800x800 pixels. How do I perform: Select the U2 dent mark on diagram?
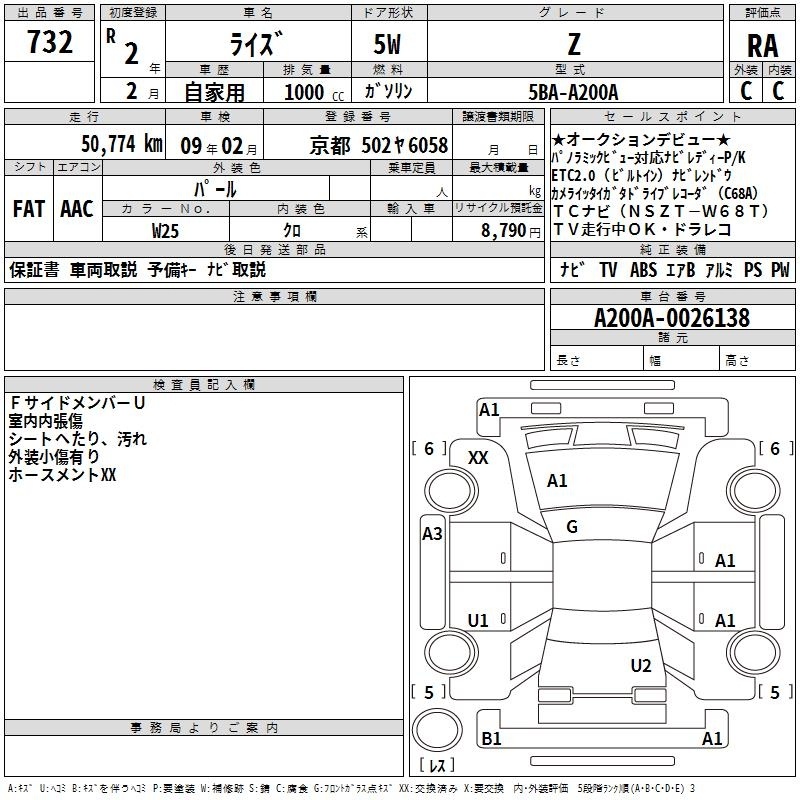point(641,666)
